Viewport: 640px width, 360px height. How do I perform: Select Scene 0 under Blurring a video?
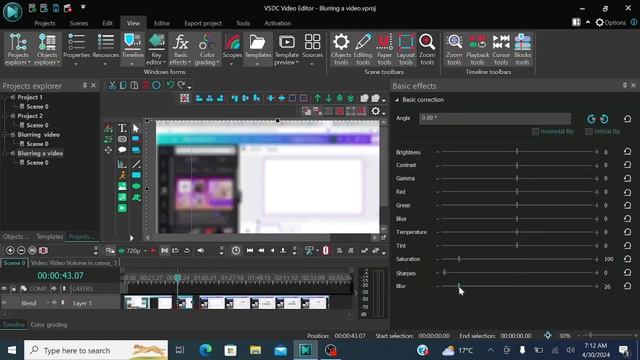[x=37, y=162]
